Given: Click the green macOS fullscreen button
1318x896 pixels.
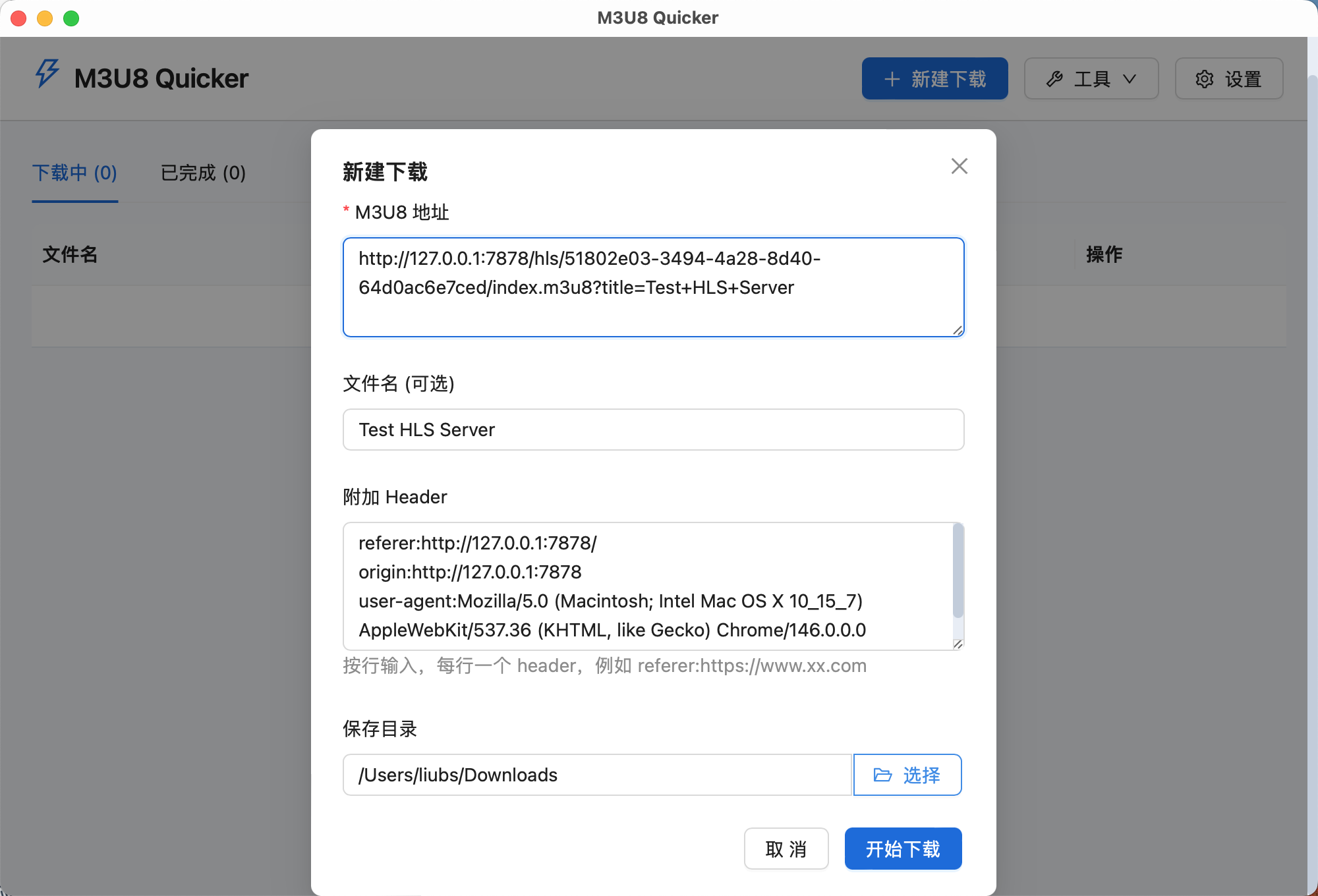Looking at the screenshot, I should tap(71, 18).
